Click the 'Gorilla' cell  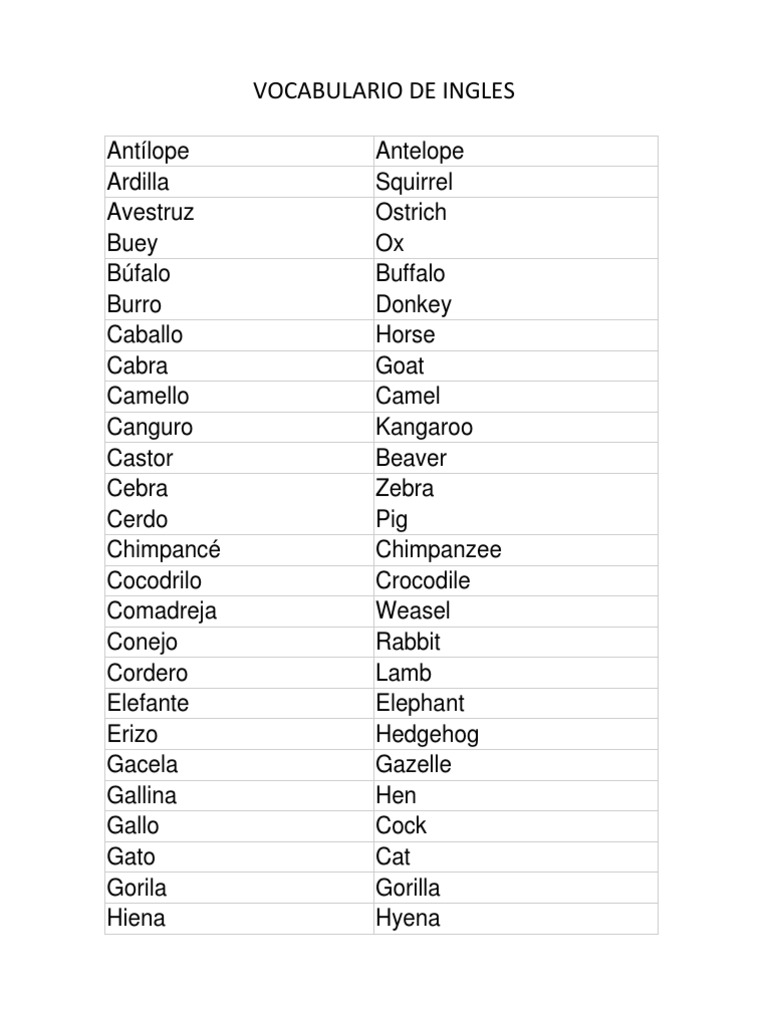[408, 887]
